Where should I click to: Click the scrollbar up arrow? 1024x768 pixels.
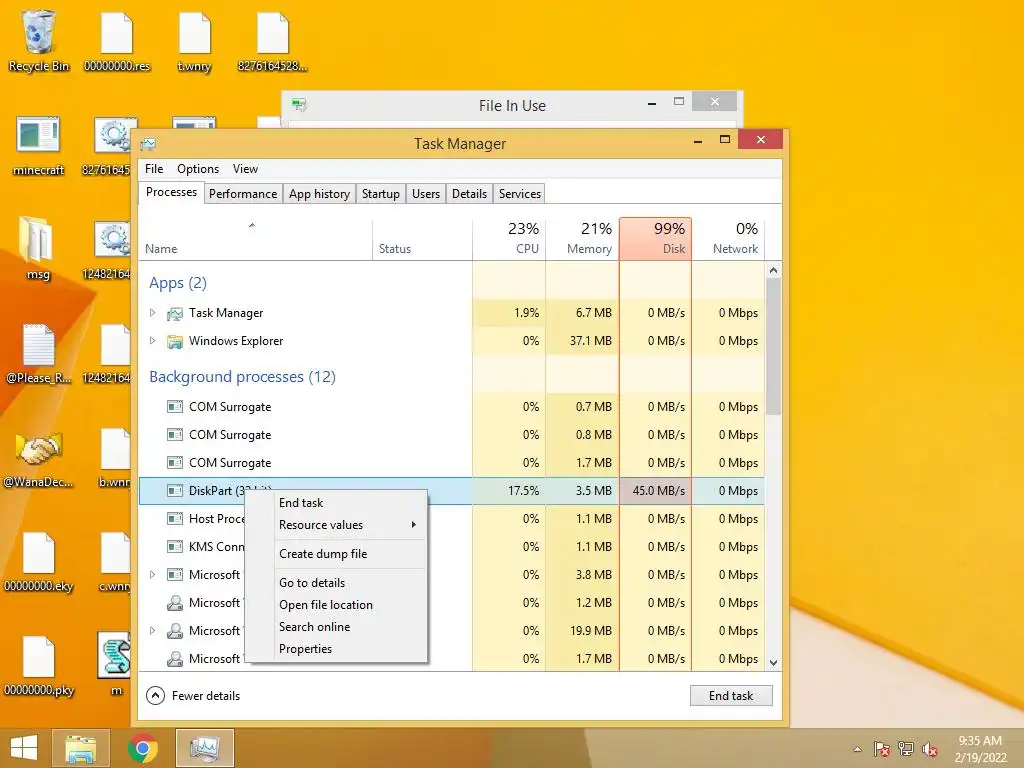click(x=773, y=270)
